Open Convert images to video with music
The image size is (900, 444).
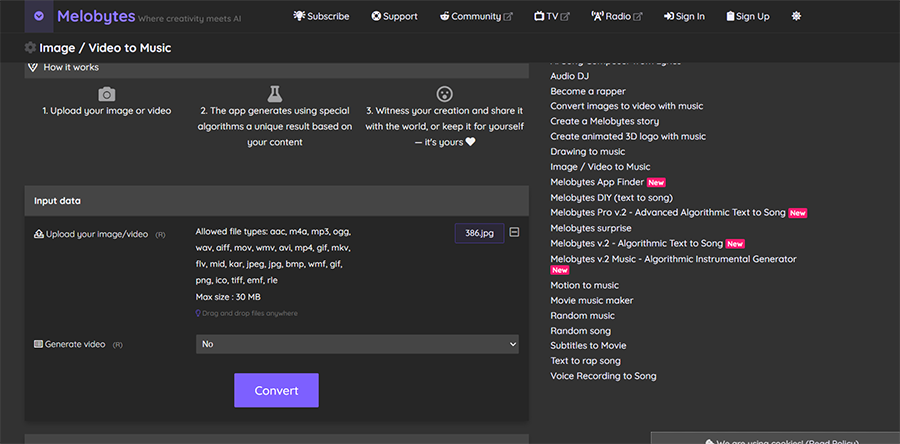(627, 106)
